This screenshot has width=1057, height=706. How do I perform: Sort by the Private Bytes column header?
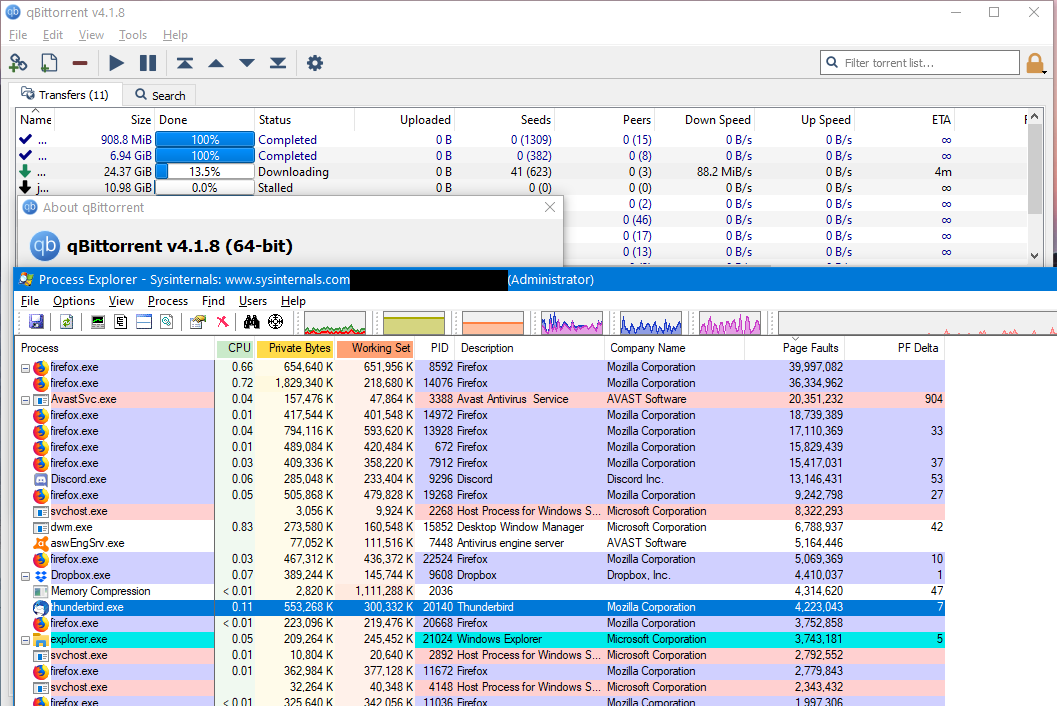click(x=295, y=348)
